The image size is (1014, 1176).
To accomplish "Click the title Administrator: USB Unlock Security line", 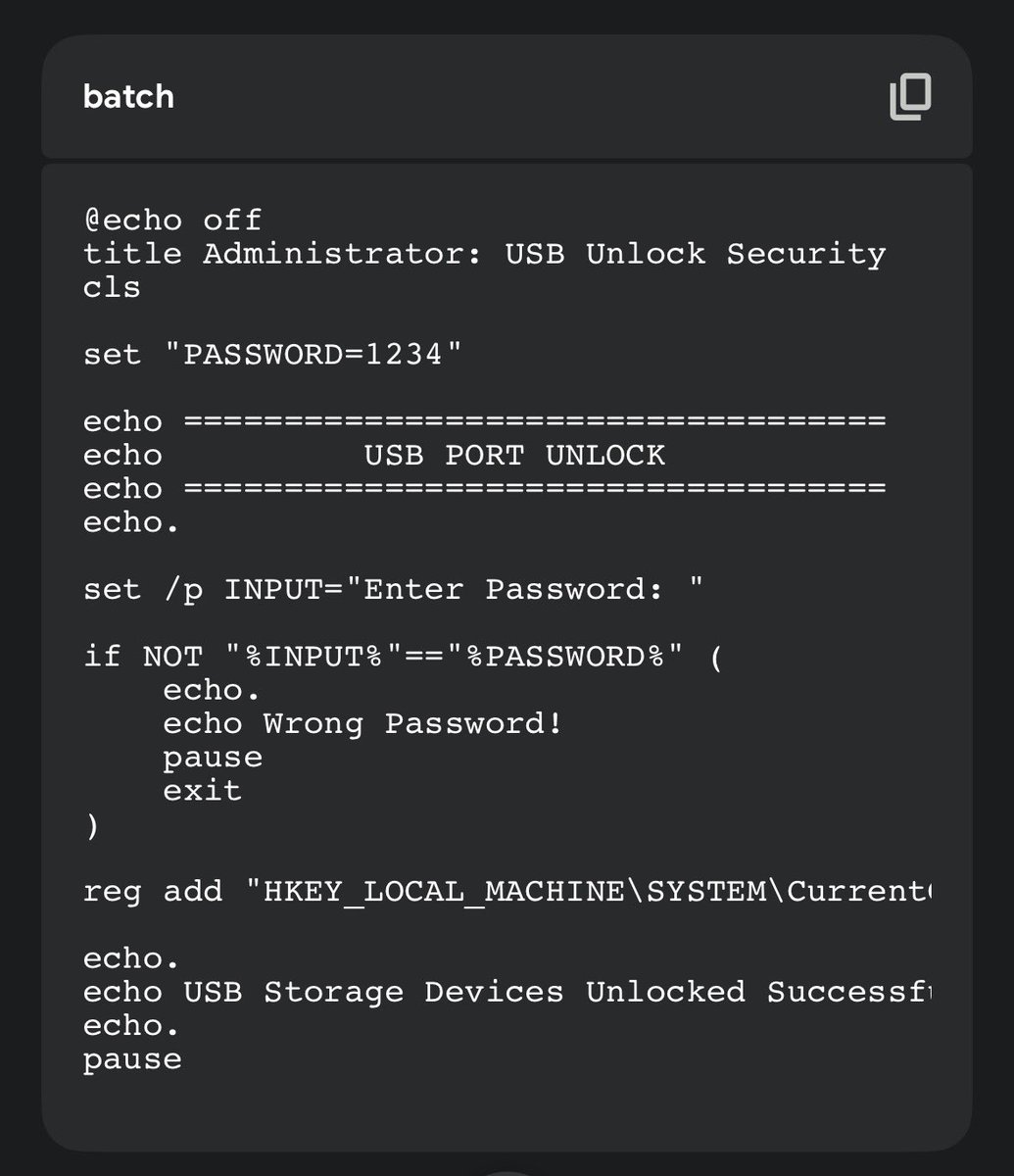I will pos(485,254).
